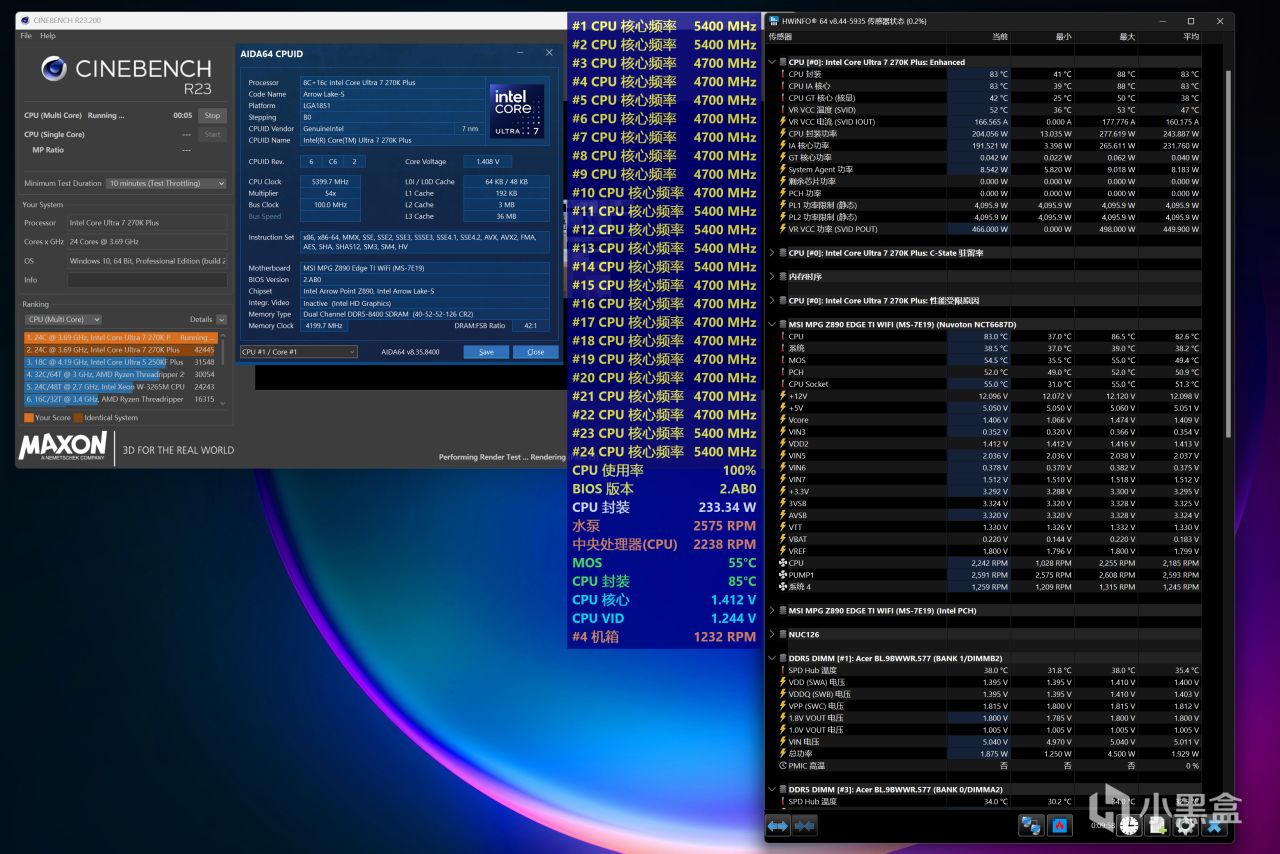Image resolution: width=1280 pixels, height=854 pixels.
Task: Open the File menu in Cinebench
Action: 26,36
